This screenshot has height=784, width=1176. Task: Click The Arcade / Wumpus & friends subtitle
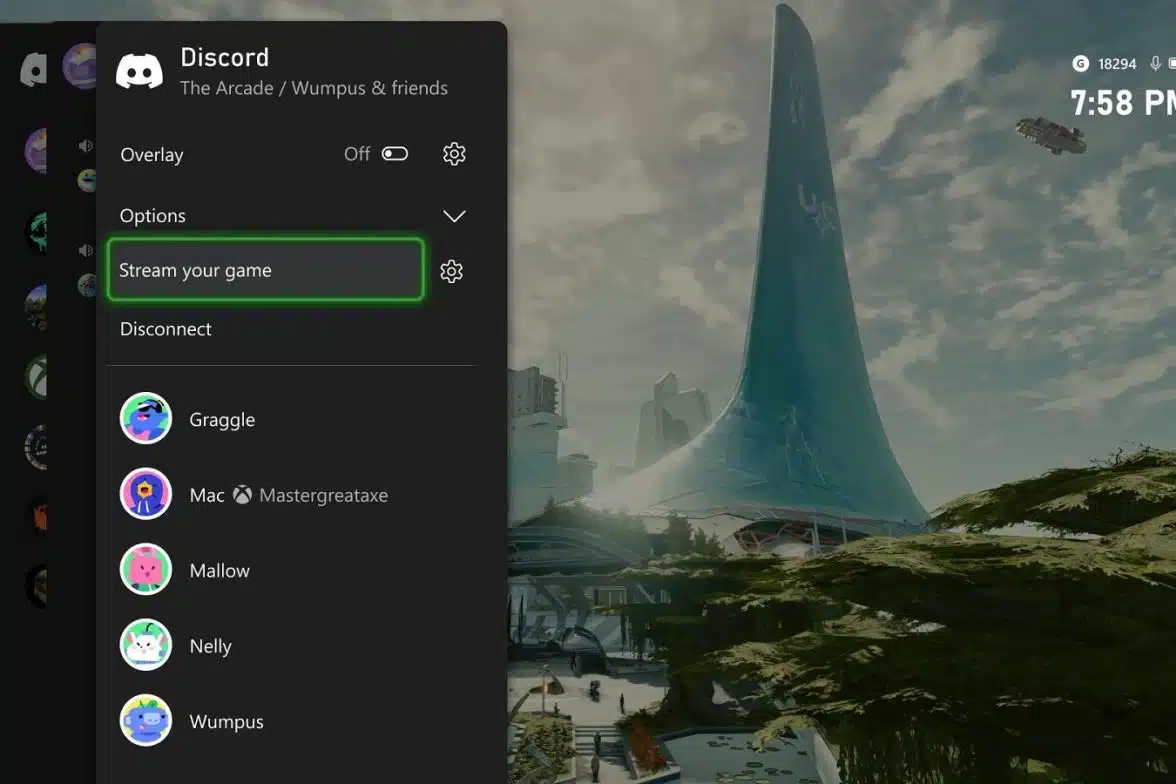(314, 89)
